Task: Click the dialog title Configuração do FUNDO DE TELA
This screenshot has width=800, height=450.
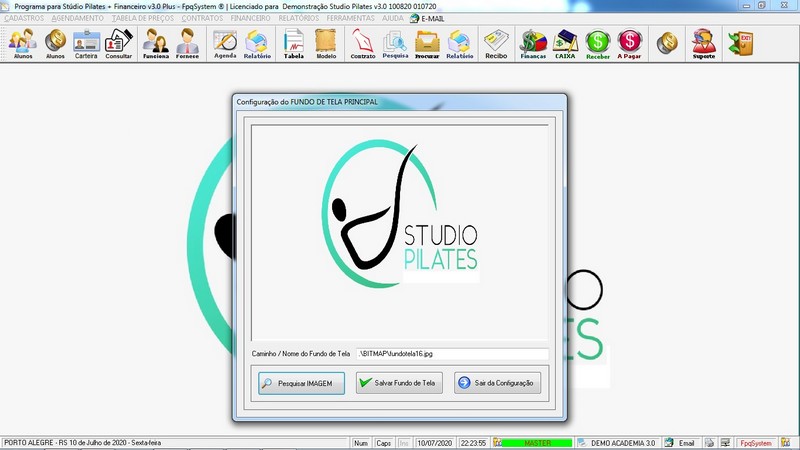Action: click(x=307, y=102)
